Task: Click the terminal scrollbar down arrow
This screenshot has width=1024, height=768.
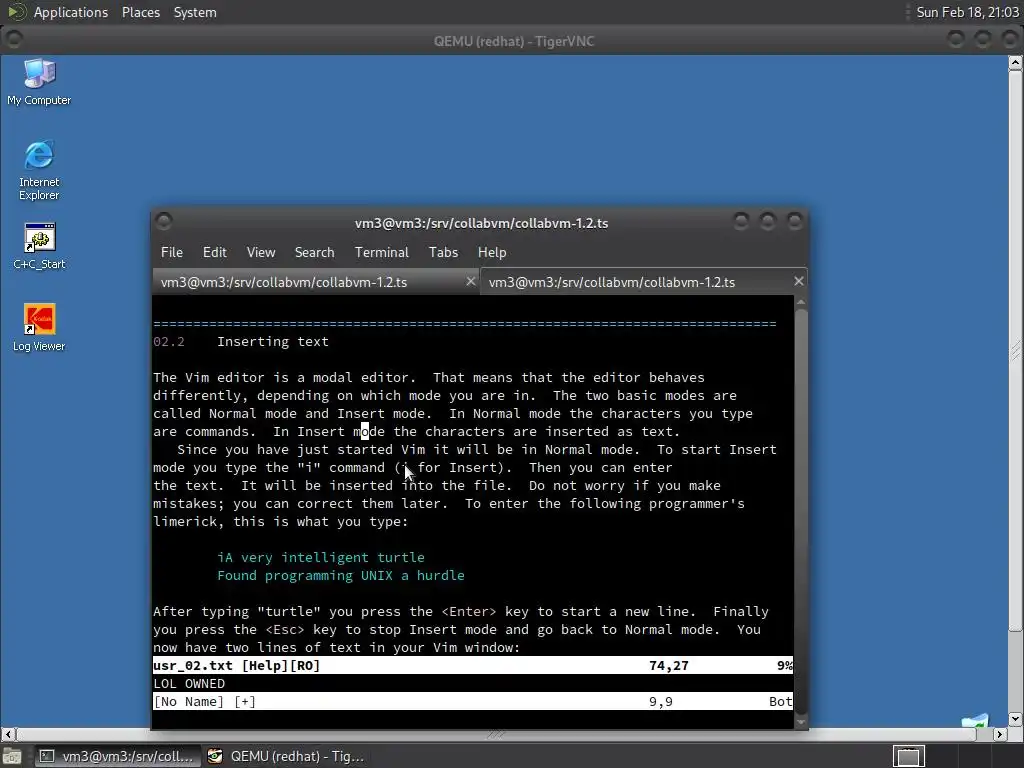Action: [801, 722]
